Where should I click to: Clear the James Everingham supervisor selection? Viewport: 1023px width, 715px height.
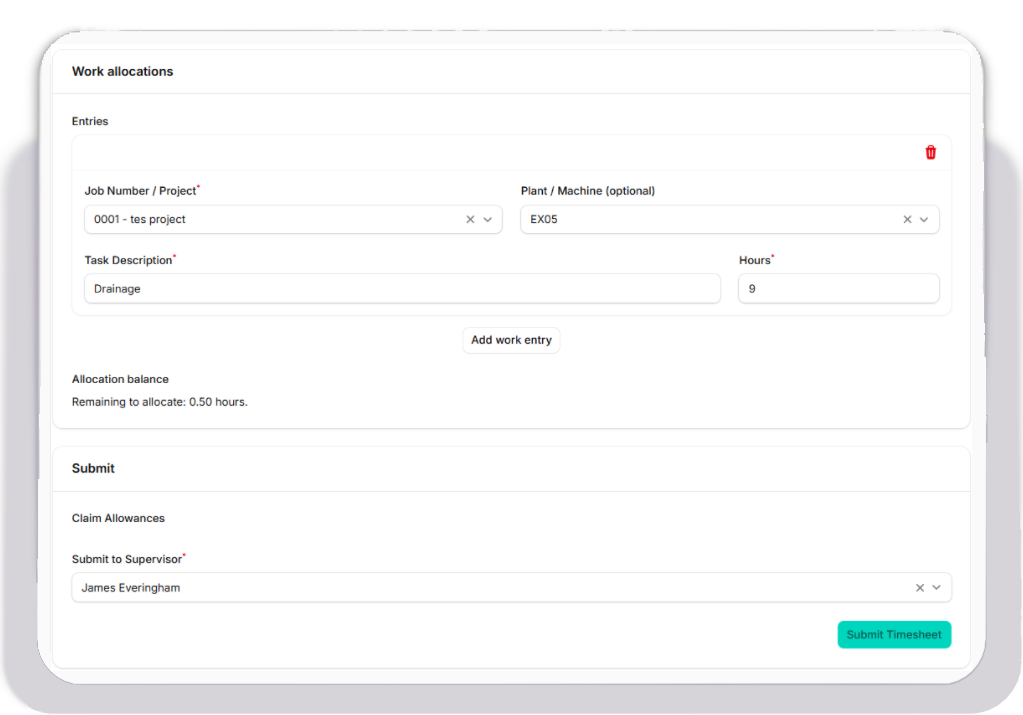[919, 588]
